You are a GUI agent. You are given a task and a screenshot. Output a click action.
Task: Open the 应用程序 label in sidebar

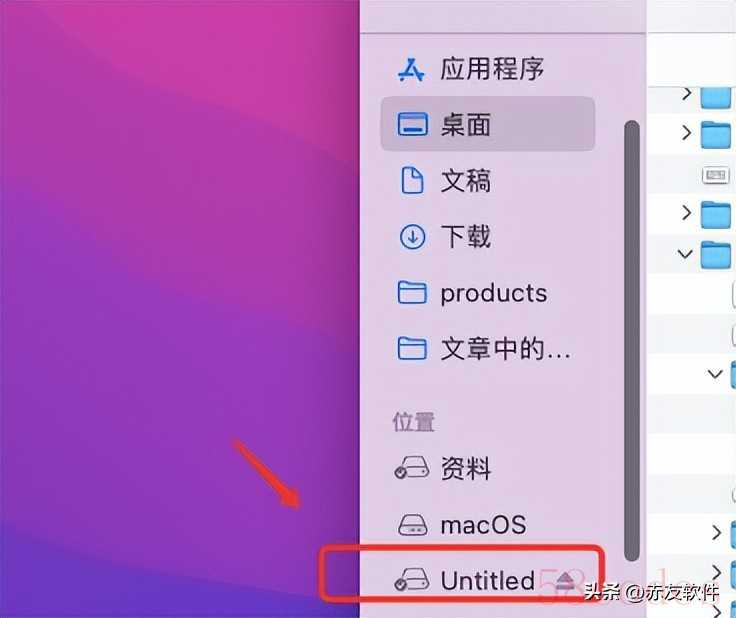pyautogui.click(x=491, y=69)
